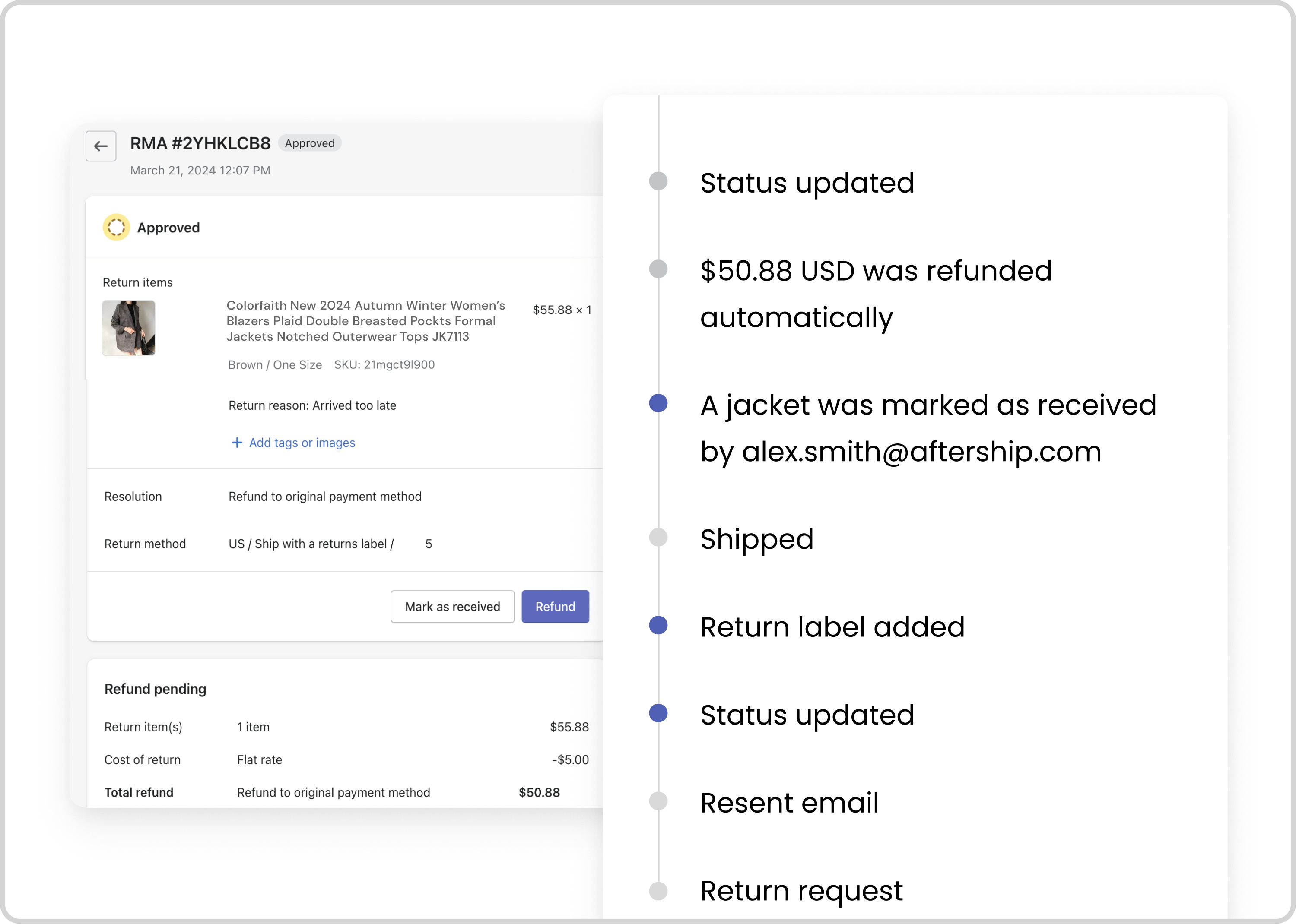Viewport: 1296px width, 924px height.
Task: Open the blazer product thumbnail
Action: pos(129,328)
